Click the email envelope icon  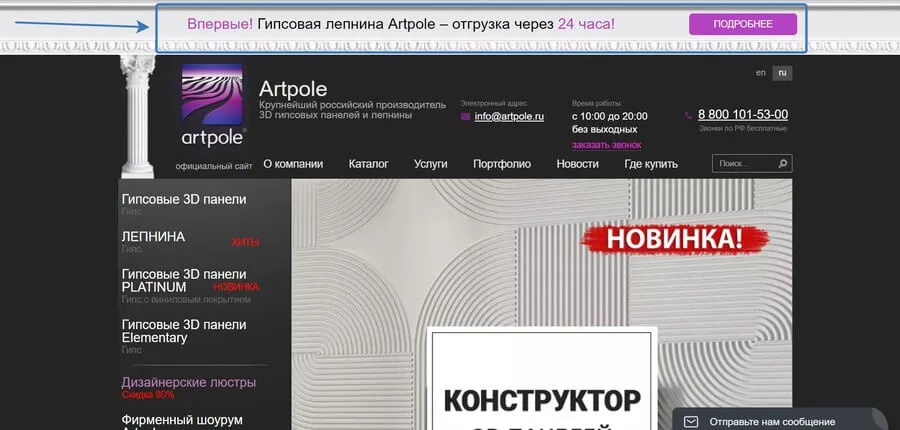click(x=465, y=117)
